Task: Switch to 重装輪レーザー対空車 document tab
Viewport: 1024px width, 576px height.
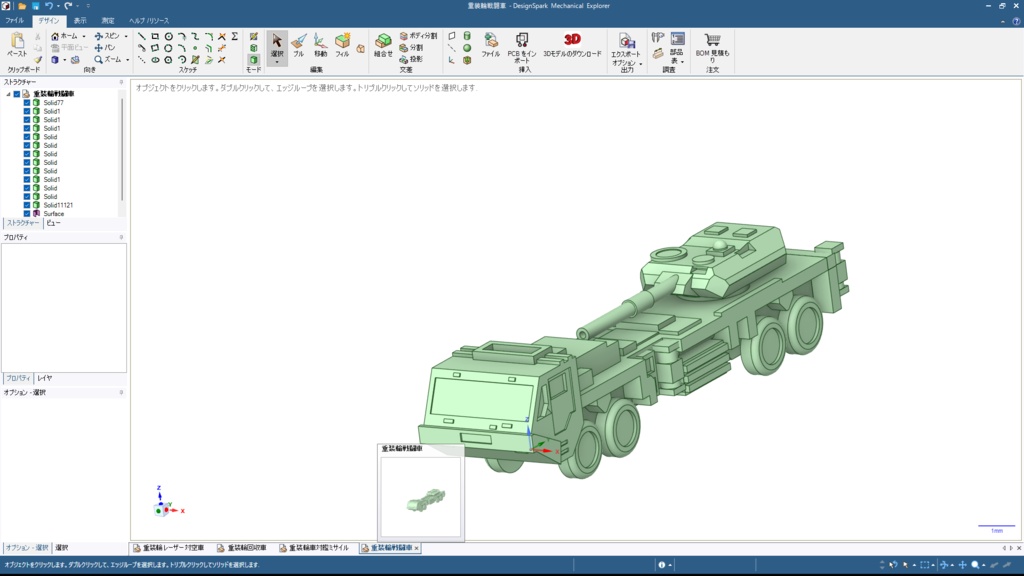Action: coord(168,548)
